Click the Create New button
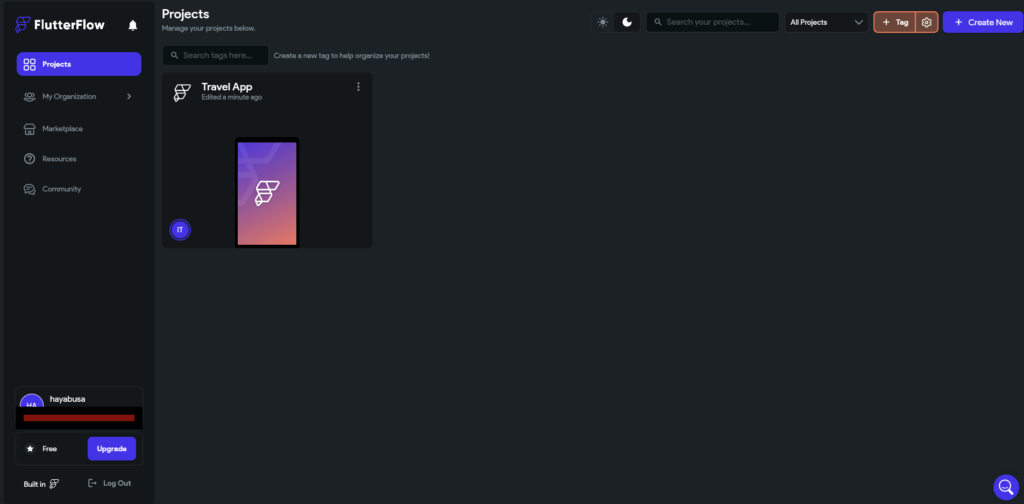The image size is (1024, 504). [983, 22]
